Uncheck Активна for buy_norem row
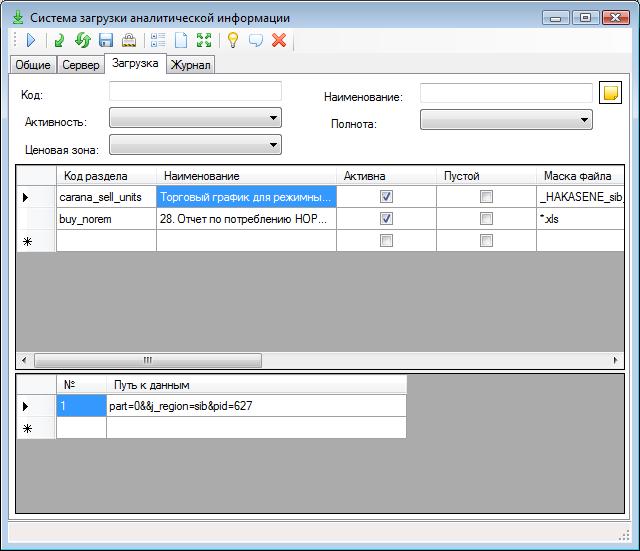The image size is (640, 551). coord(386,218)
